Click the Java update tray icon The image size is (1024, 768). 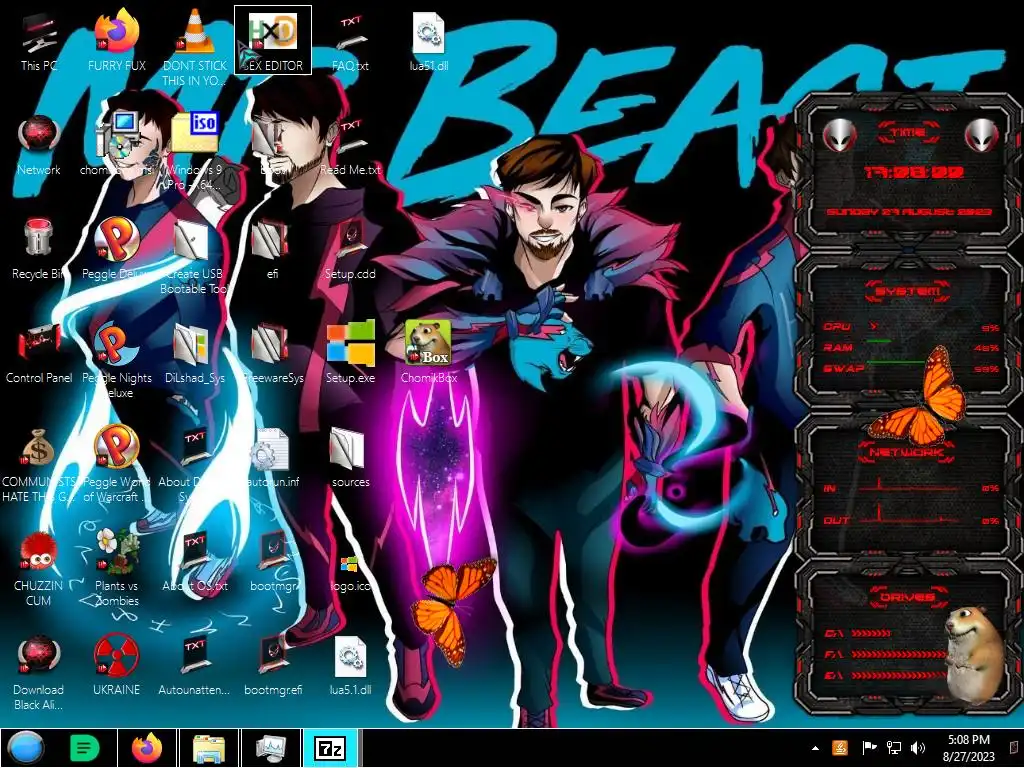click(x=840, y=748)
